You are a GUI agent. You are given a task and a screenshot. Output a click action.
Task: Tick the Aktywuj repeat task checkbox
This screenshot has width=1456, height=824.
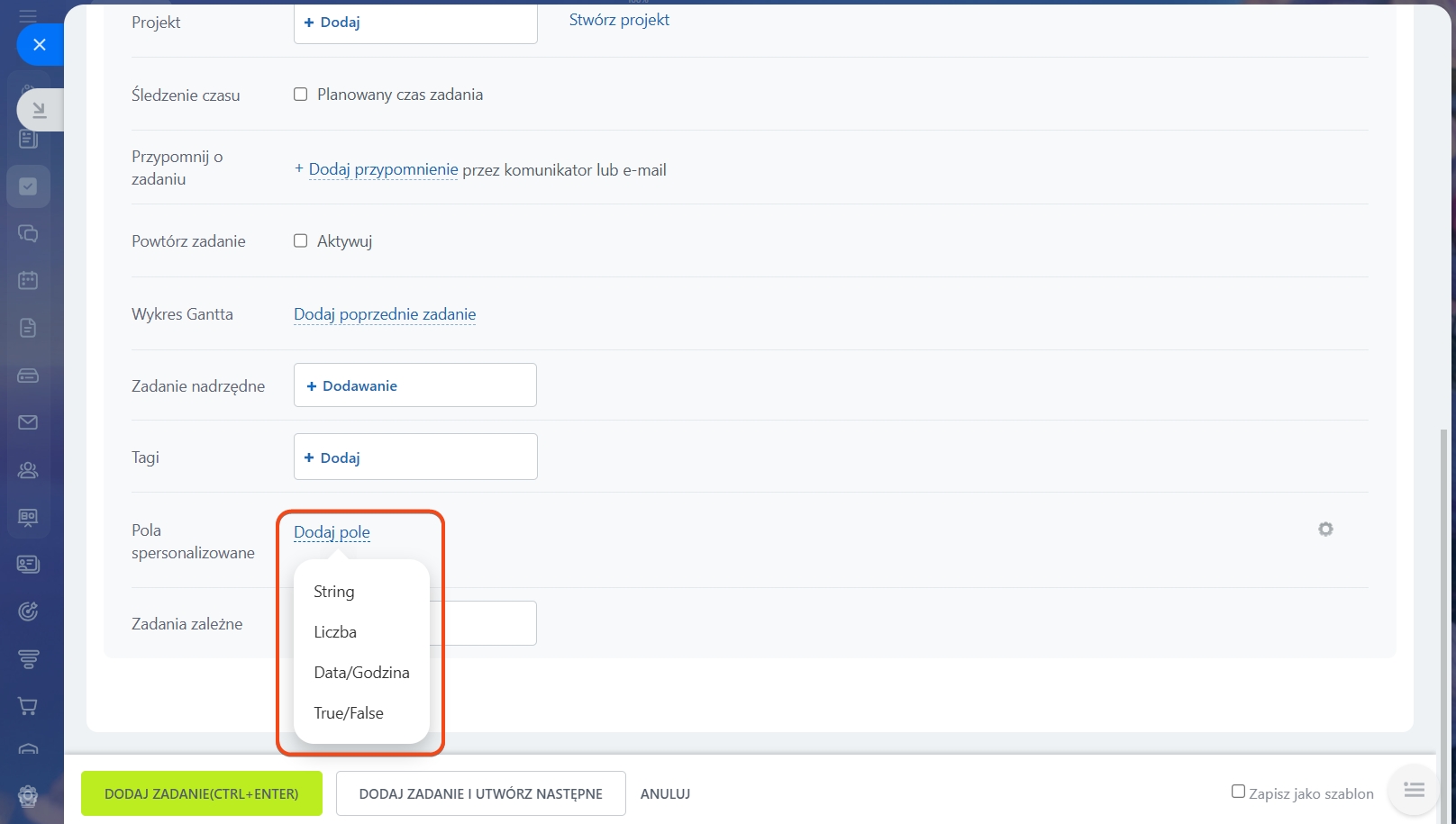click(301, 240)
